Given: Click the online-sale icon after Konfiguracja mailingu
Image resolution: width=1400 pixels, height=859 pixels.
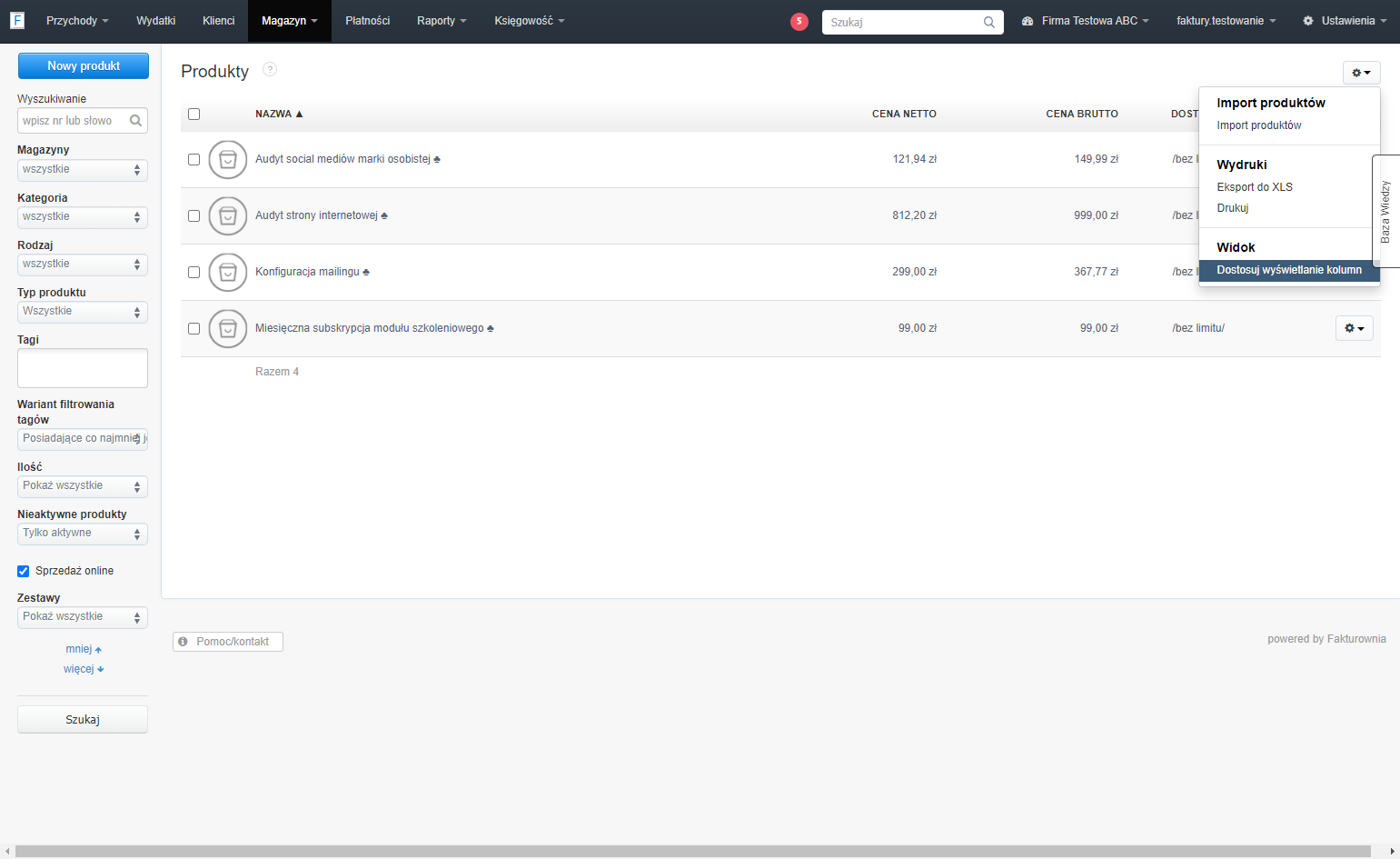Looking at the screenshot, I should click(366, 273).
